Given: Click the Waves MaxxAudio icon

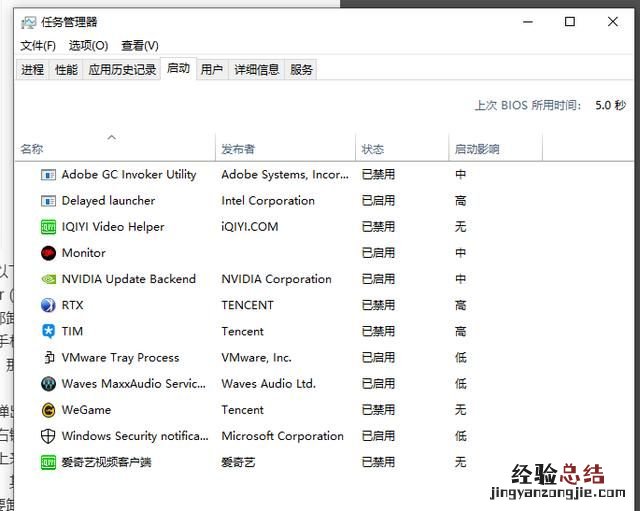Looking at the screenshot, I should point(48,384).
